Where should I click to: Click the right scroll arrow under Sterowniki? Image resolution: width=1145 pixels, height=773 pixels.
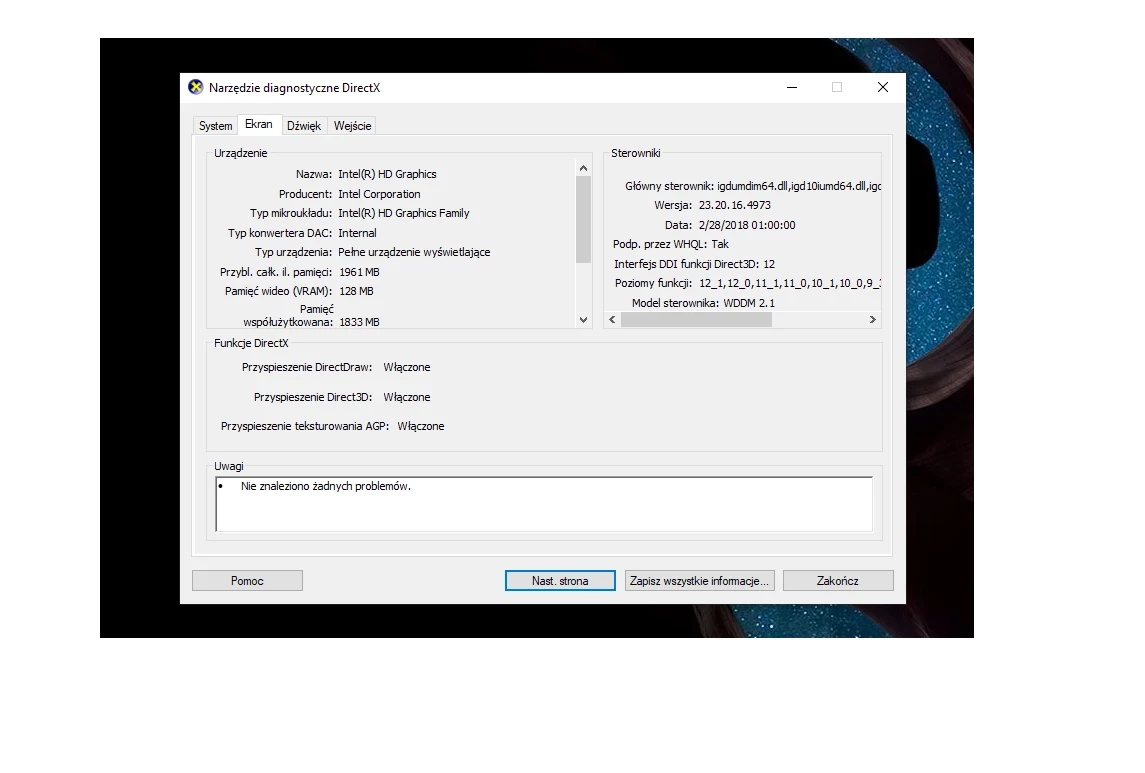(x=872, y=319)
